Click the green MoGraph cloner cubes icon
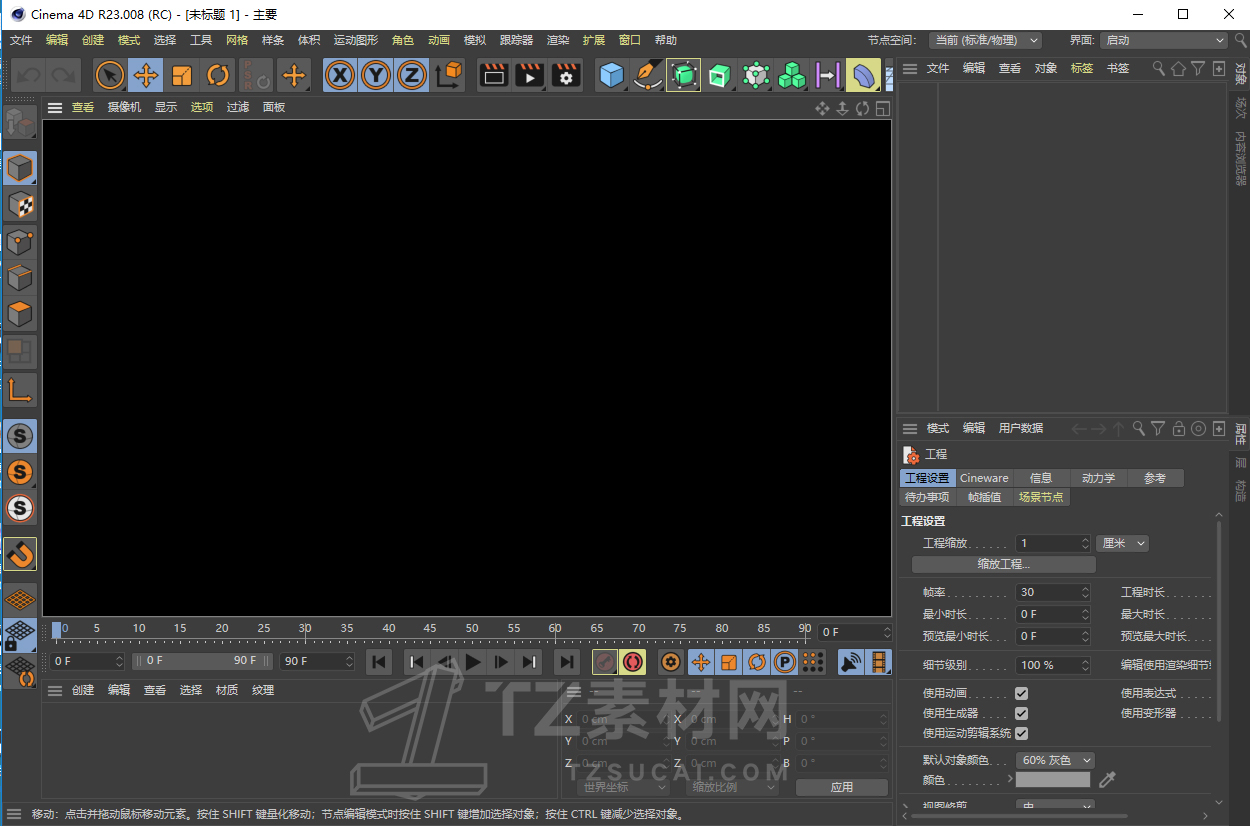 click(x=792, y=75)
